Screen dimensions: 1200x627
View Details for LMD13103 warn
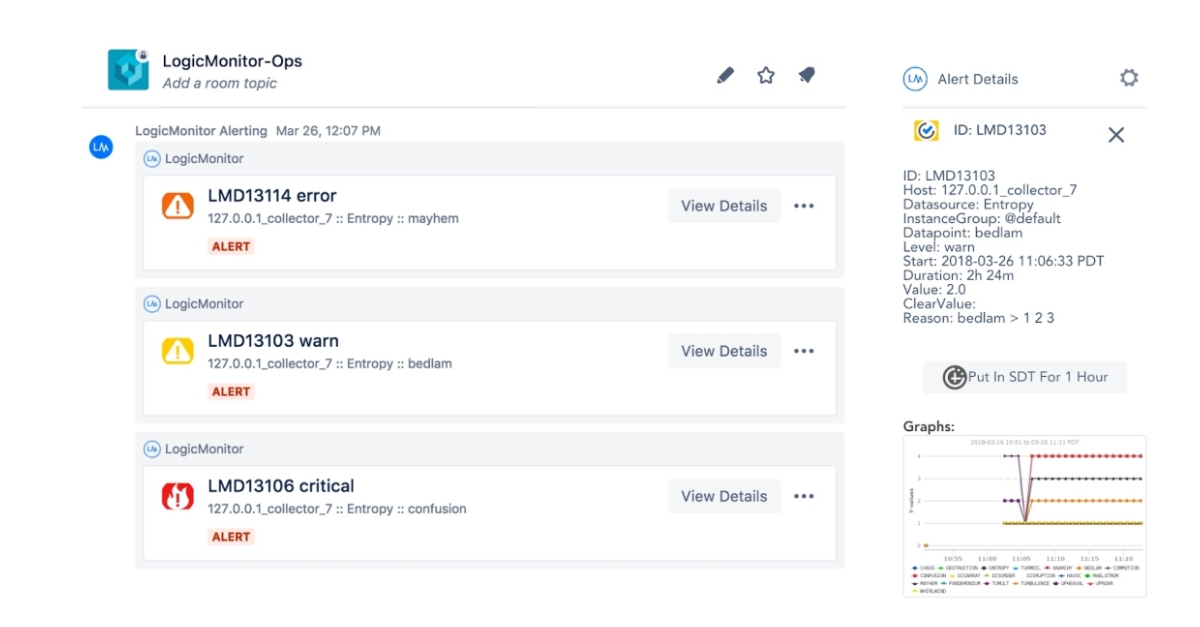[724, 351]
